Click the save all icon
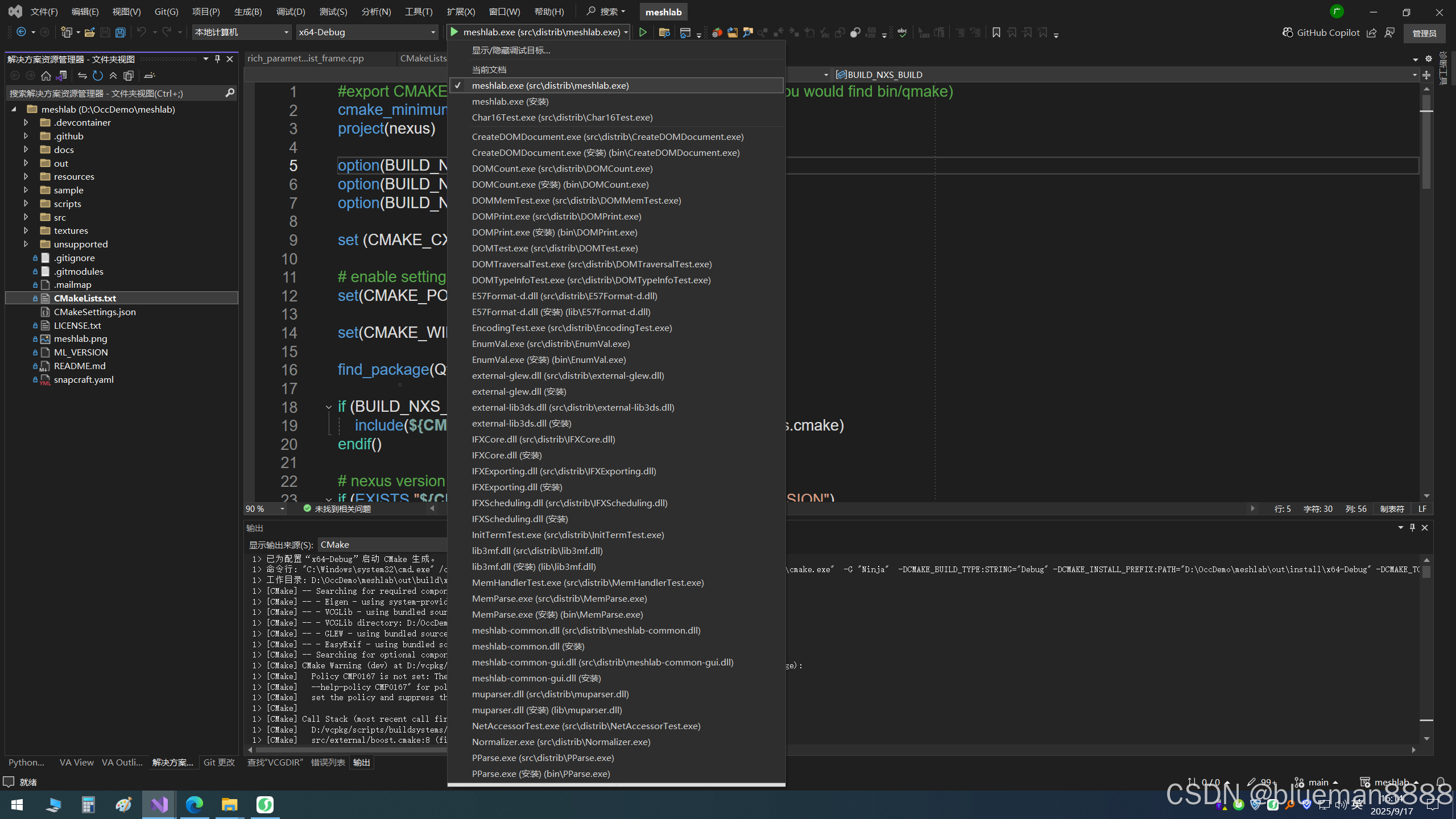The width and height of the screenshot is (1456, 819). [x=120, y=32]
